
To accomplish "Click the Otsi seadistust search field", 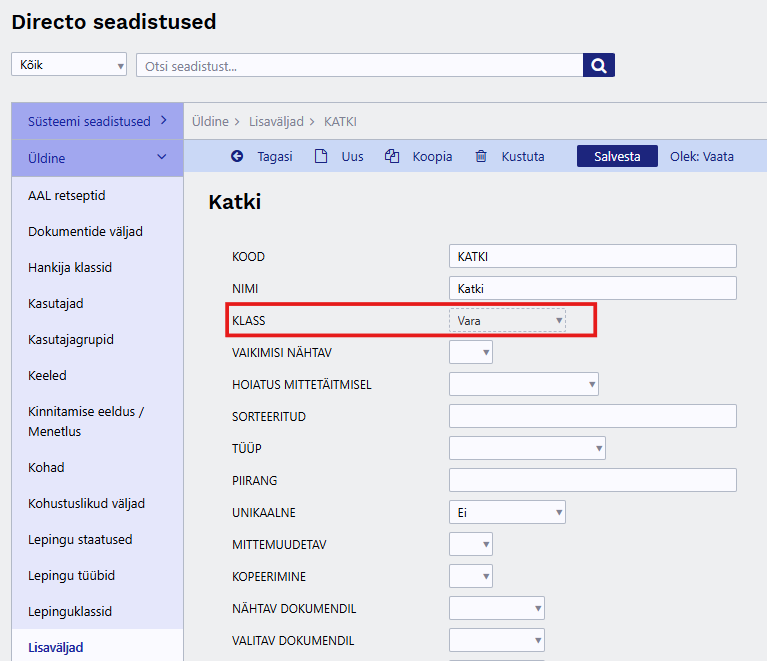I will point(360,66).
